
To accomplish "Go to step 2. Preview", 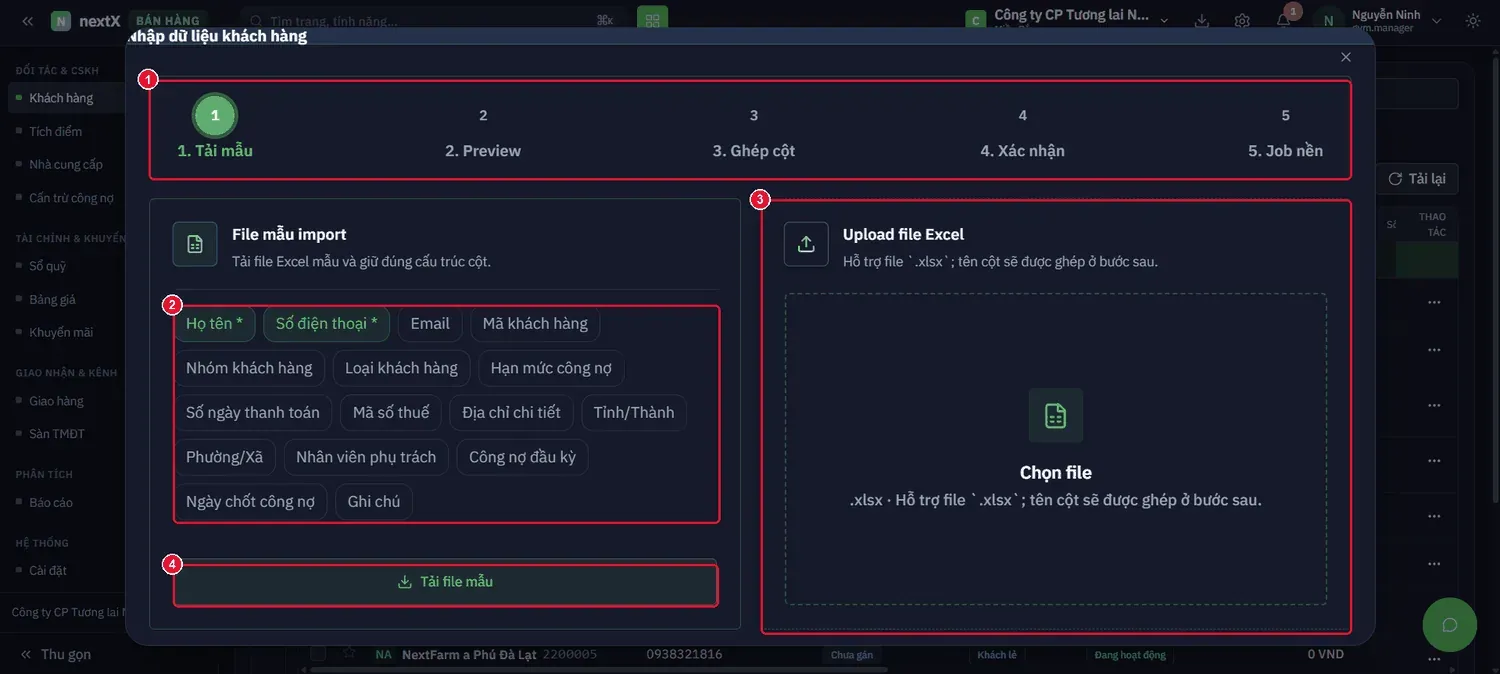I will click(x=483, y=133).
